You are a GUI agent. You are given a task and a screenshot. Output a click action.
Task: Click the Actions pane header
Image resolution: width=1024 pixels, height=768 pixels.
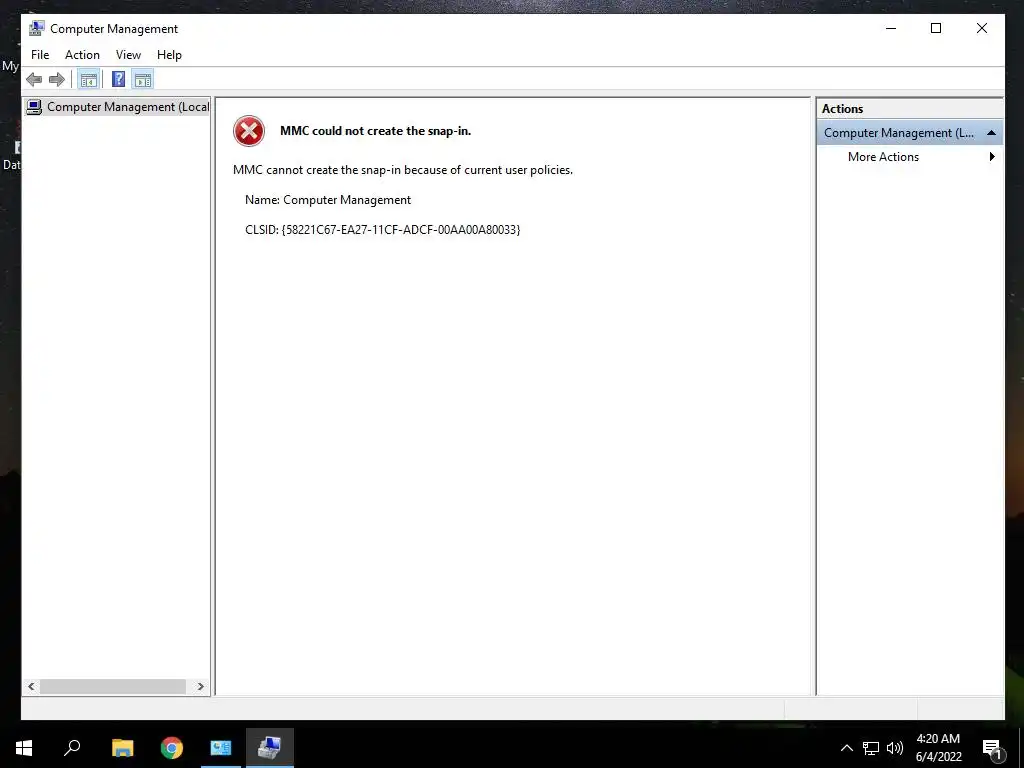point(909,108)
